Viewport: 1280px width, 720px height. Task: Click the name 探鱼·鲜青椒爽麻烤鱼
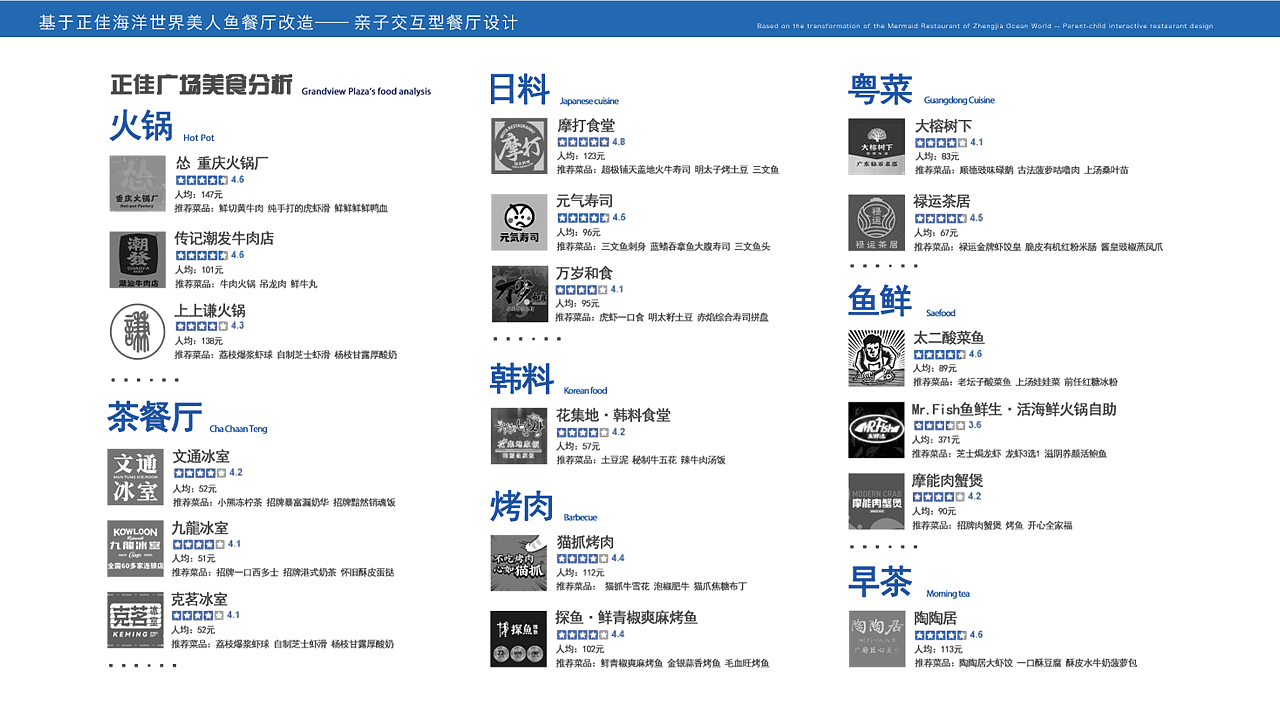click(626, 618)
